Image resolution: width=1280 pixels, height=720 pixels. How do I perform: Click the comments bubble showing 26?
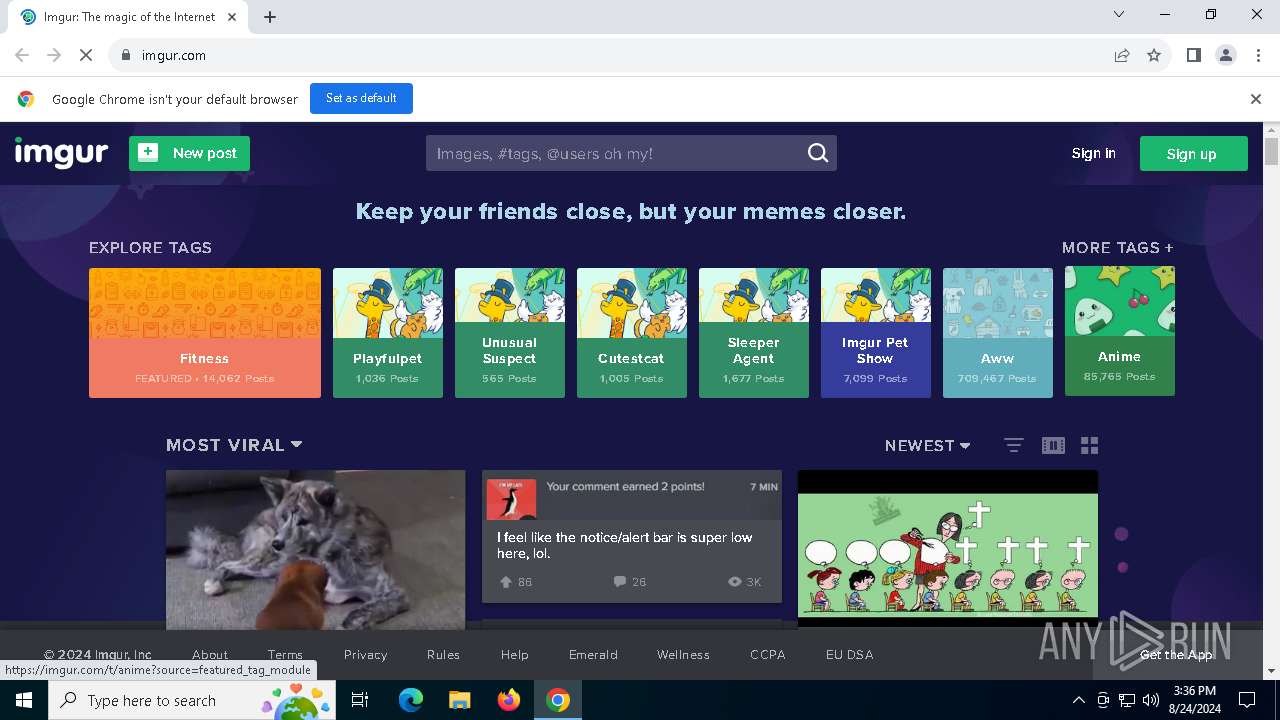coord(620,581)
